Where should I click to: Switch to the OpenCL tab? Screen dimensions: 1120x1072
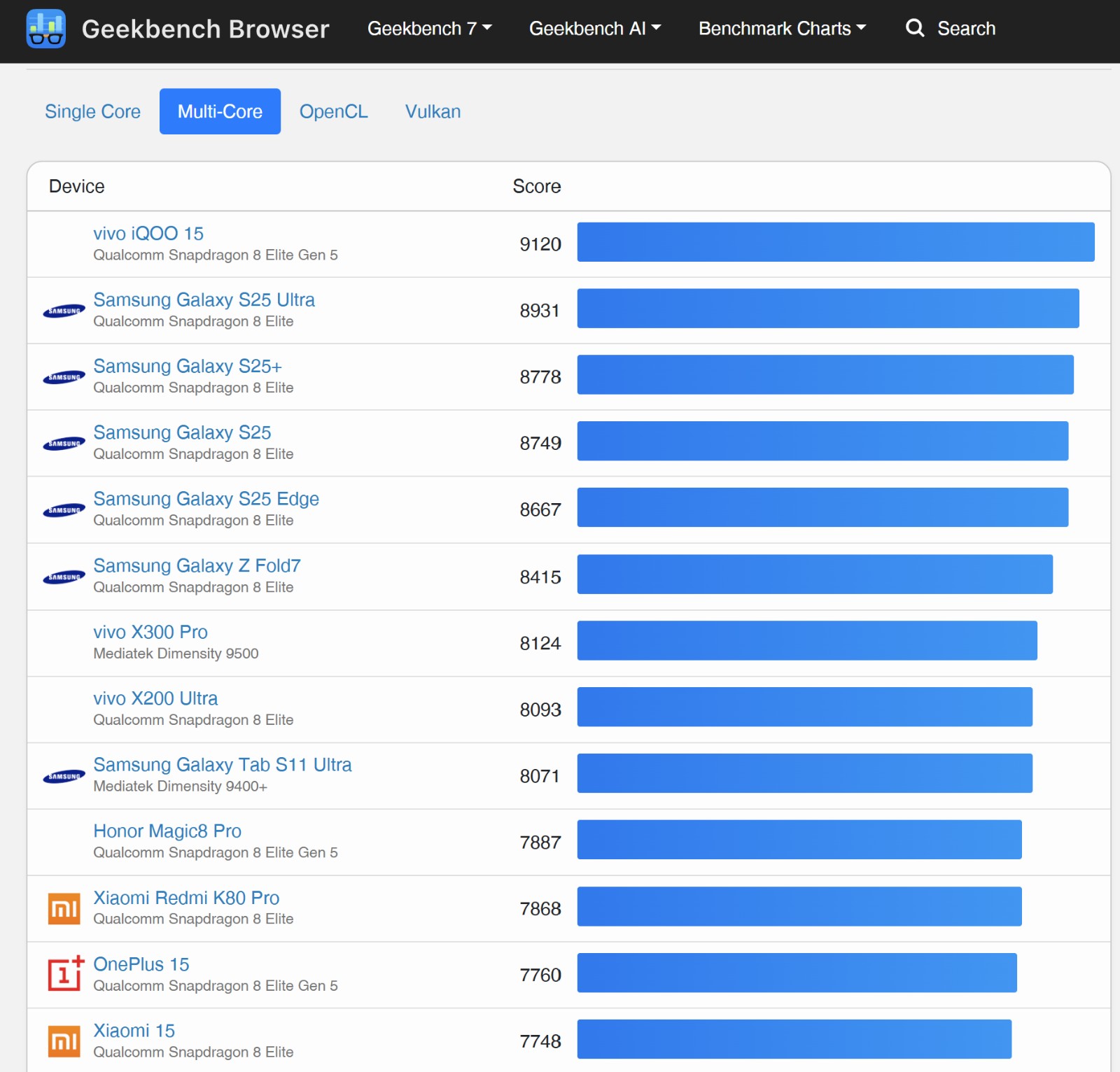[334, 111]
